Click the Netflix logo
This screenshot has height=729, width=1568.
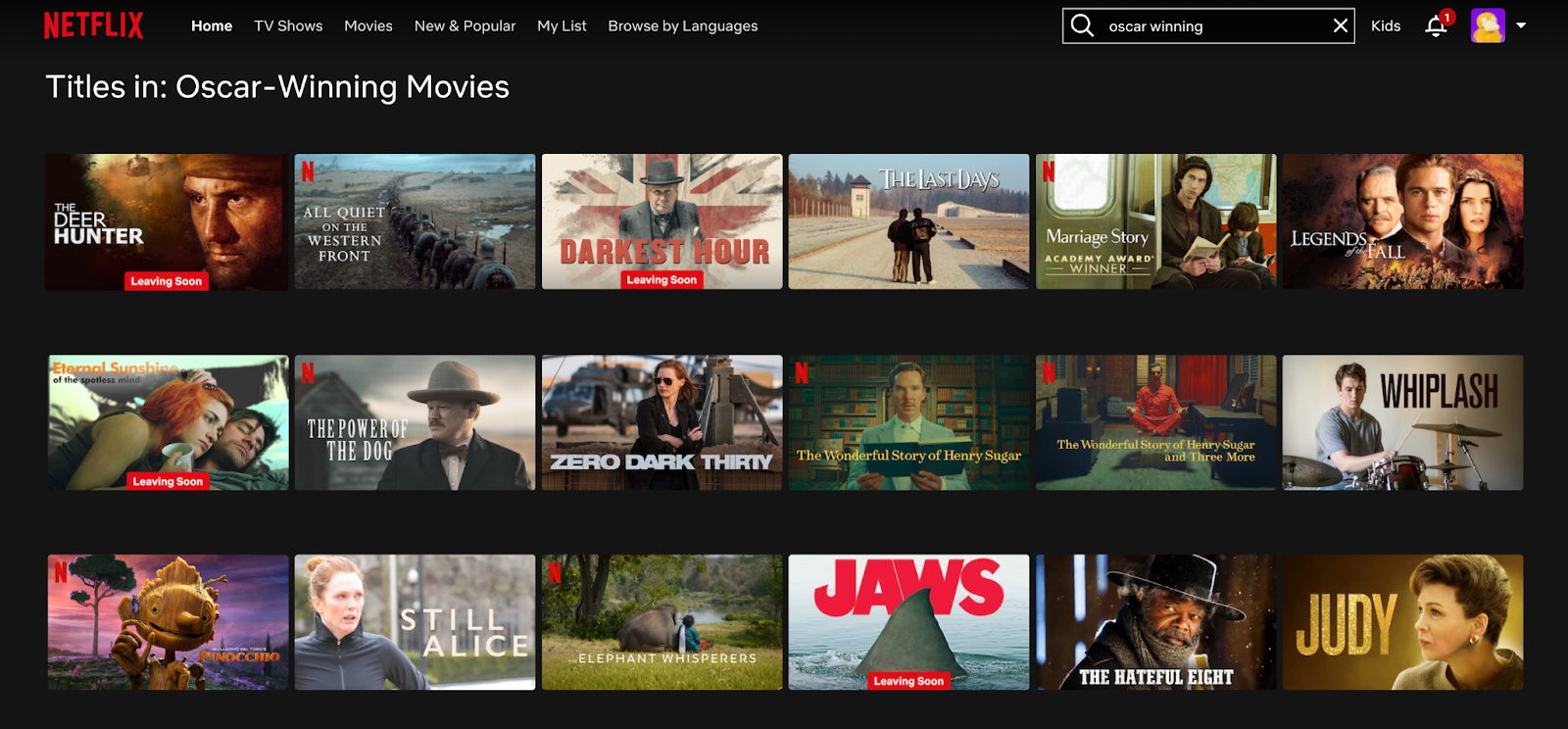94,25
